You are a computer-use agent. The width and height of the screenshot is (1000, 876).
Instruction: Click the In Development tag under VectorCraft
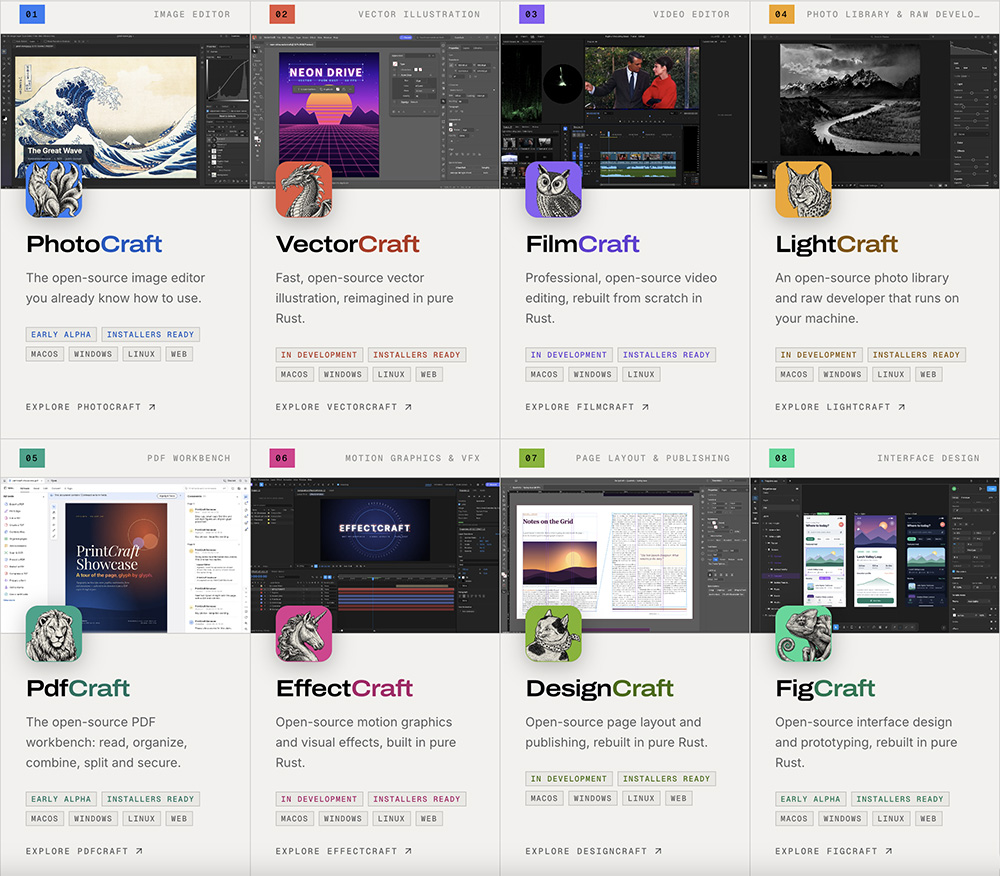coord(320,355)
